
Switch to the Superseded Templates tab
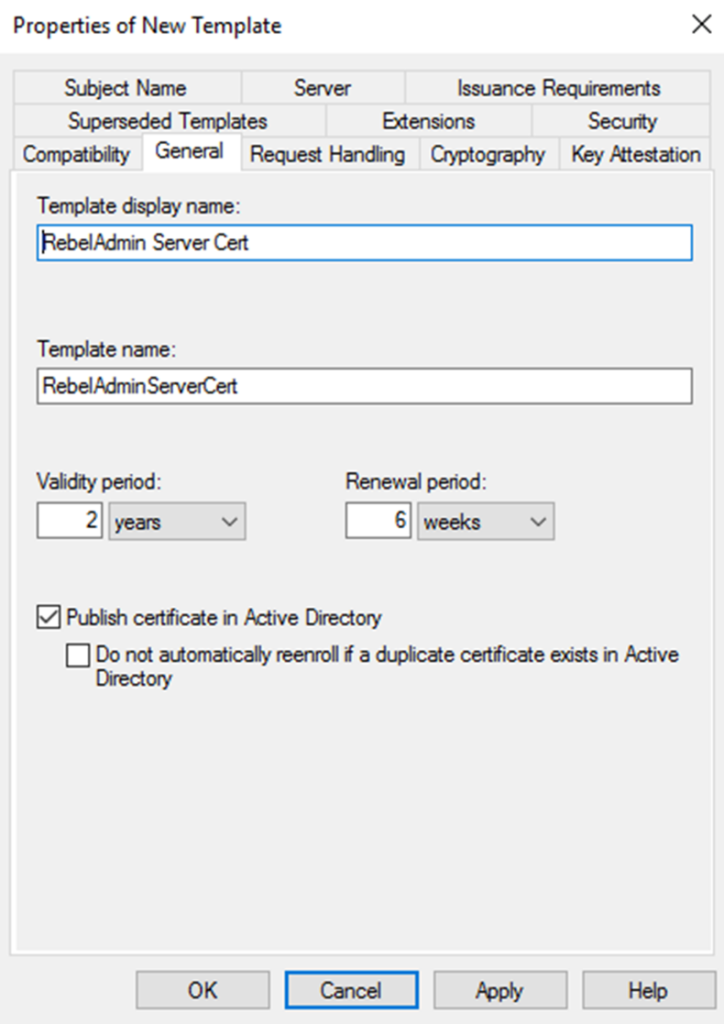click(x=166, y=121)
